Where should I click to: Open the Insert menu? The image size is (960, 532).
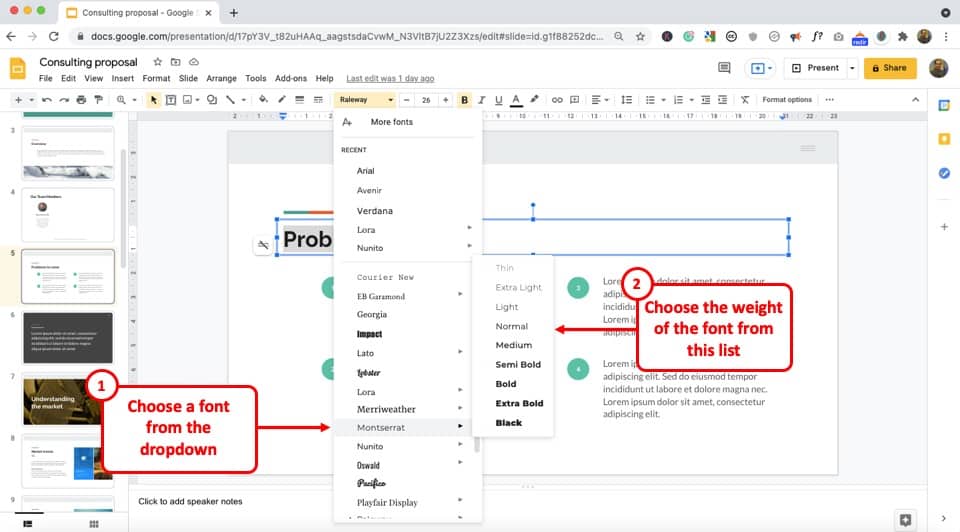click(x=122, y=78)
